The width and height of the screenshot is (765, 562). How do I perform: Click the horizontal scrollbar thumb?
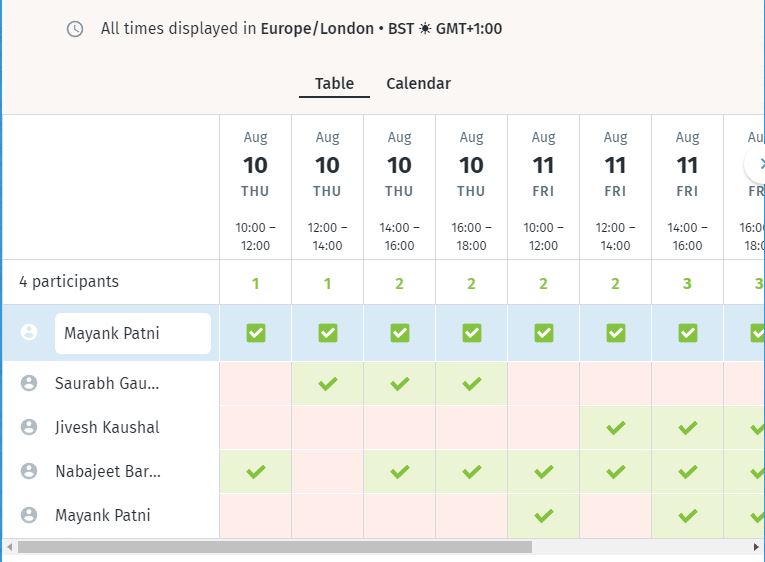pos(274,547)
